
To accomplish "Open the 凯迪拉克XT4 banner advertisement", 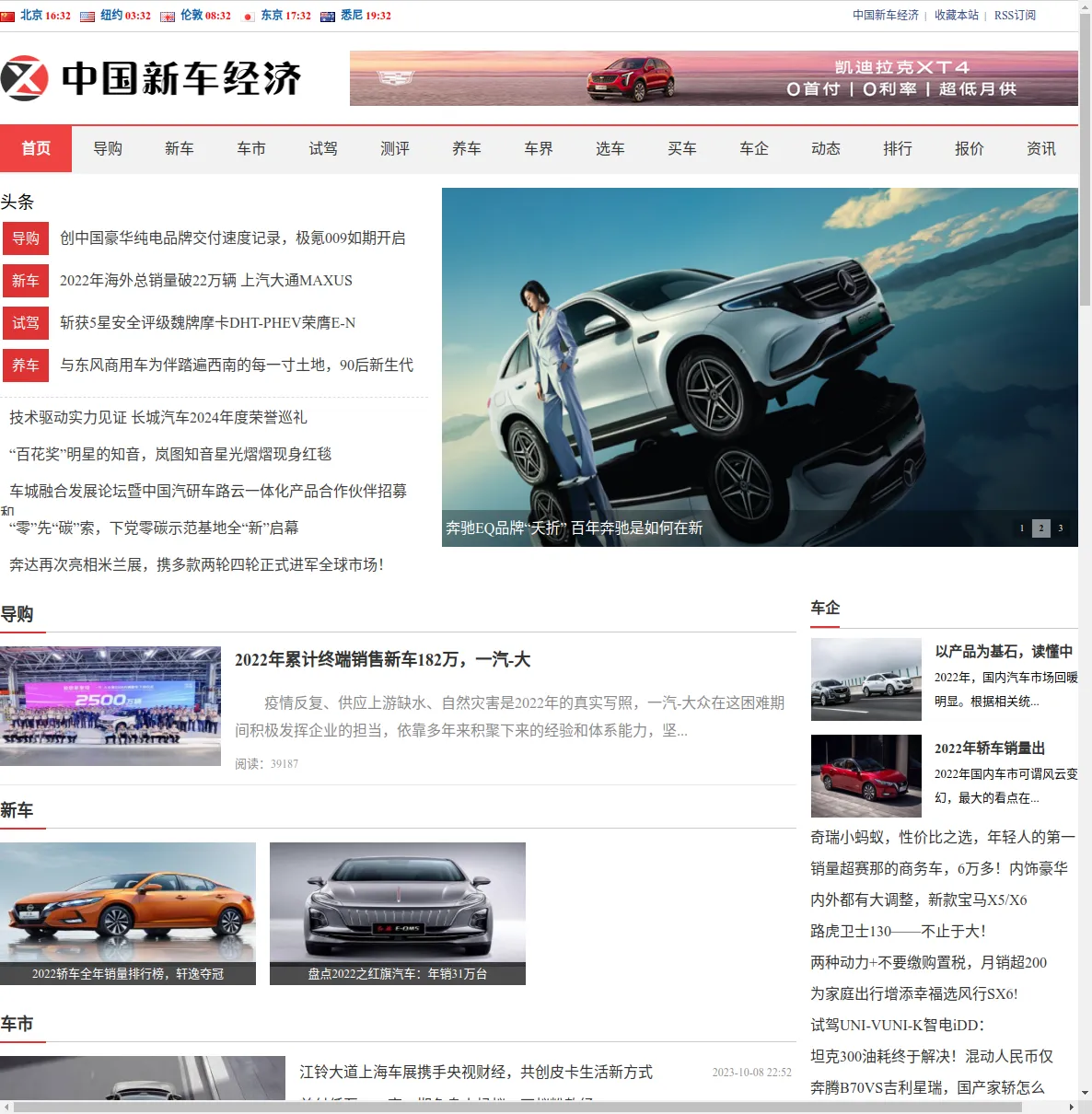I will [x=714, y=78].
